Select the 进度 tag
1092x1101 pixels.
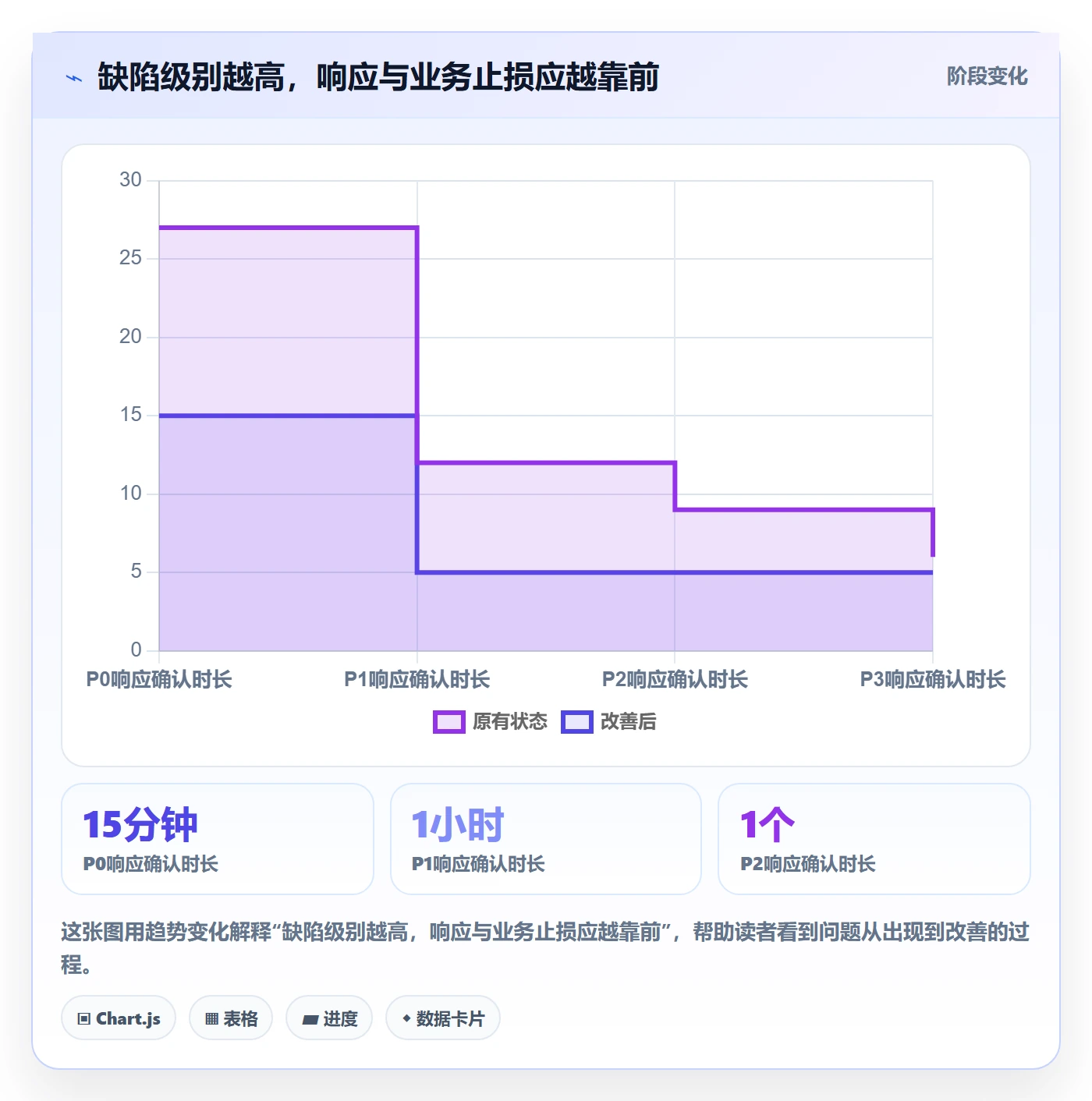pos(329,1018)
